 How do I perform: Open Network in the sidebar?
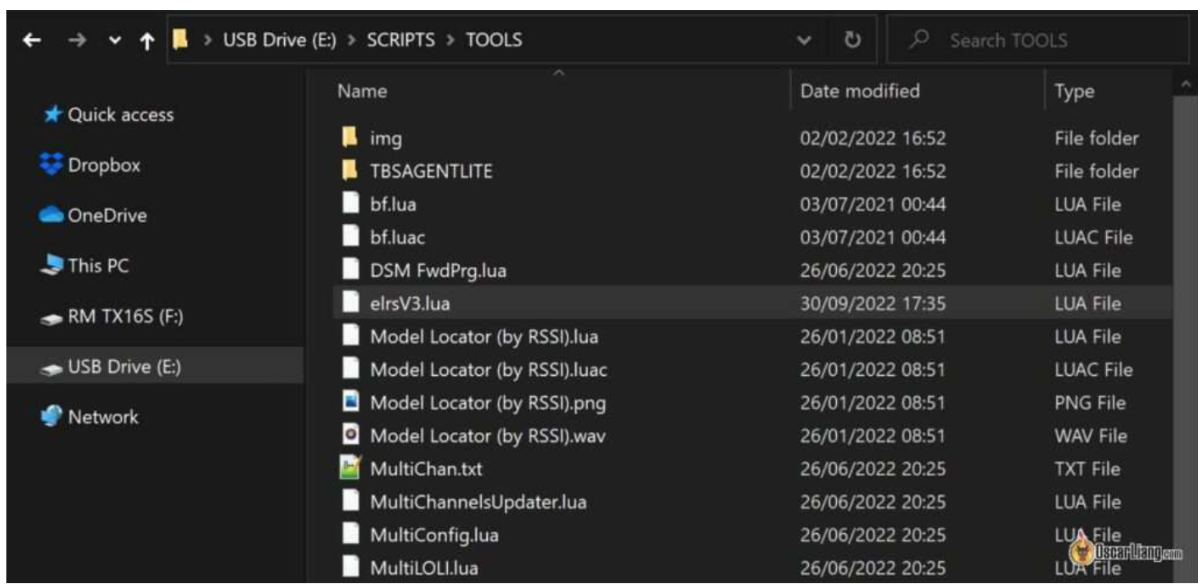point(103,417)
